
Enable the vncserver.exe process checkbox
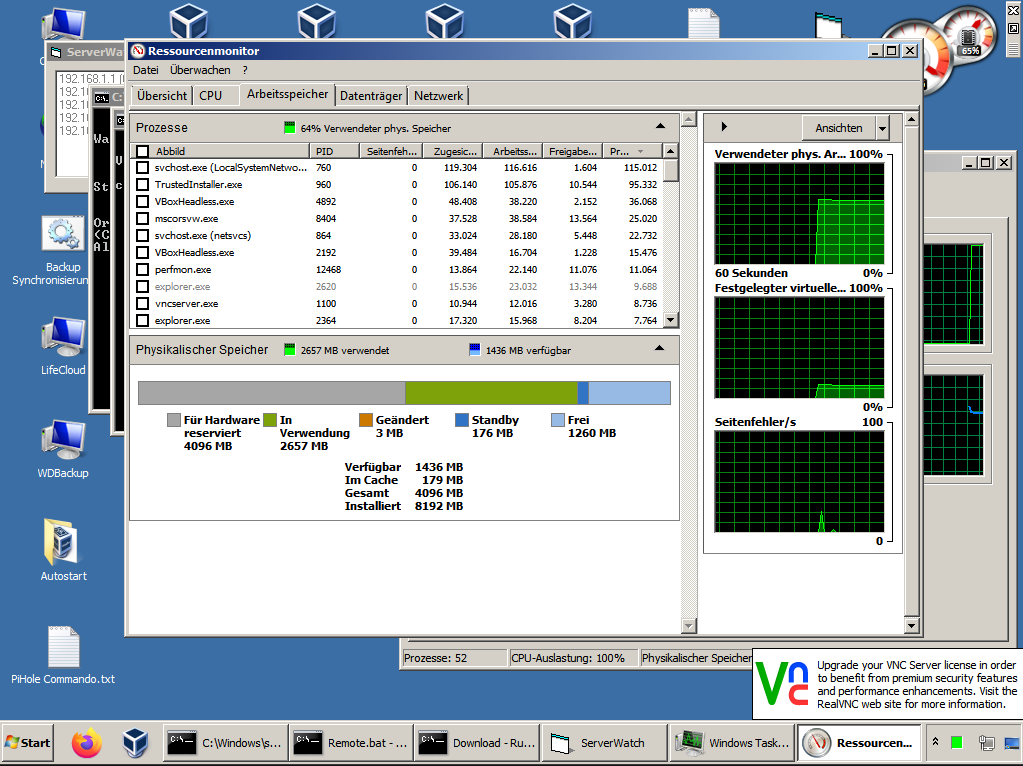tap(143, 303)
